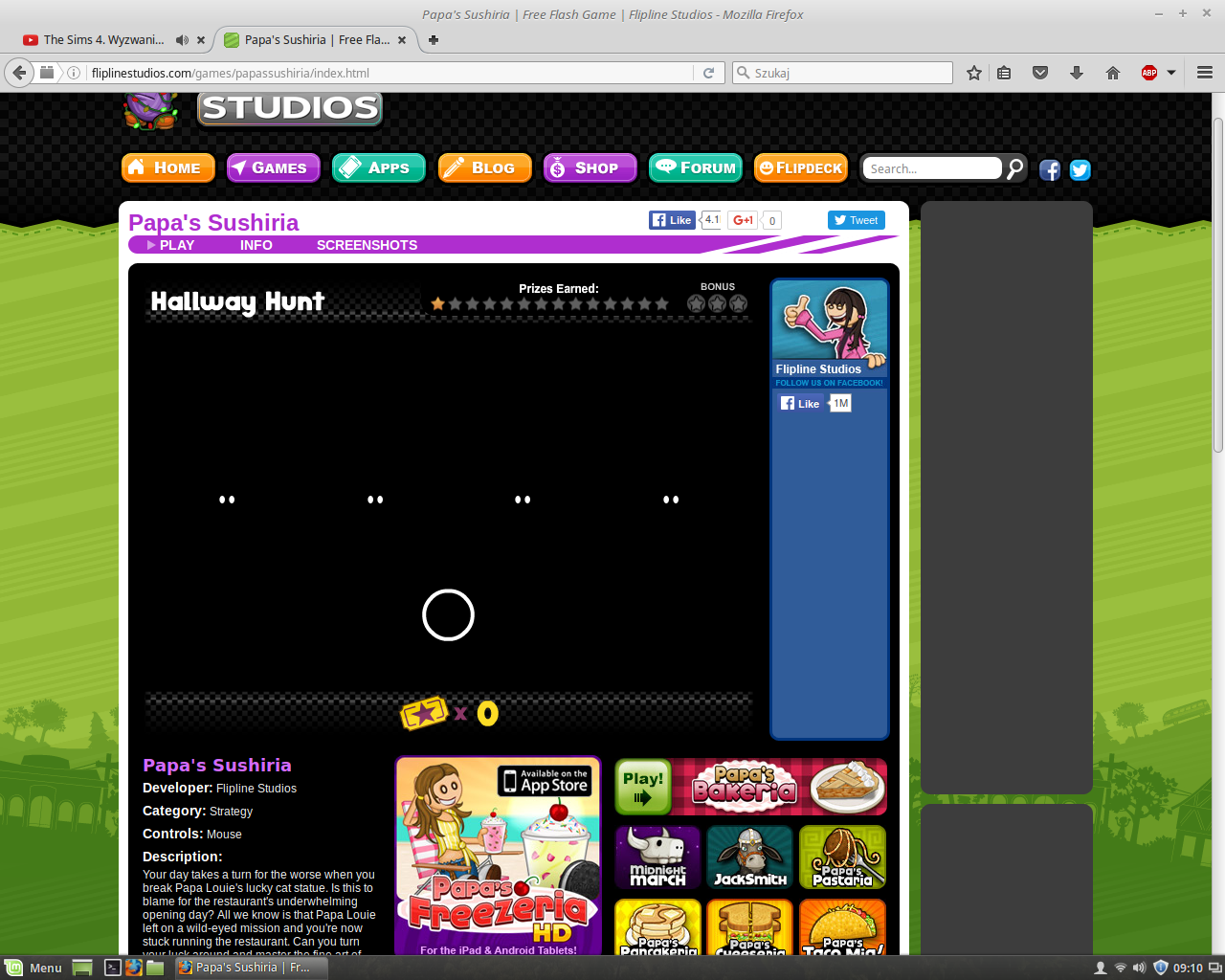This screenshot has height=980, width=1225.
Task: Open the Forum navigation button
Action: tap(696, 167)
